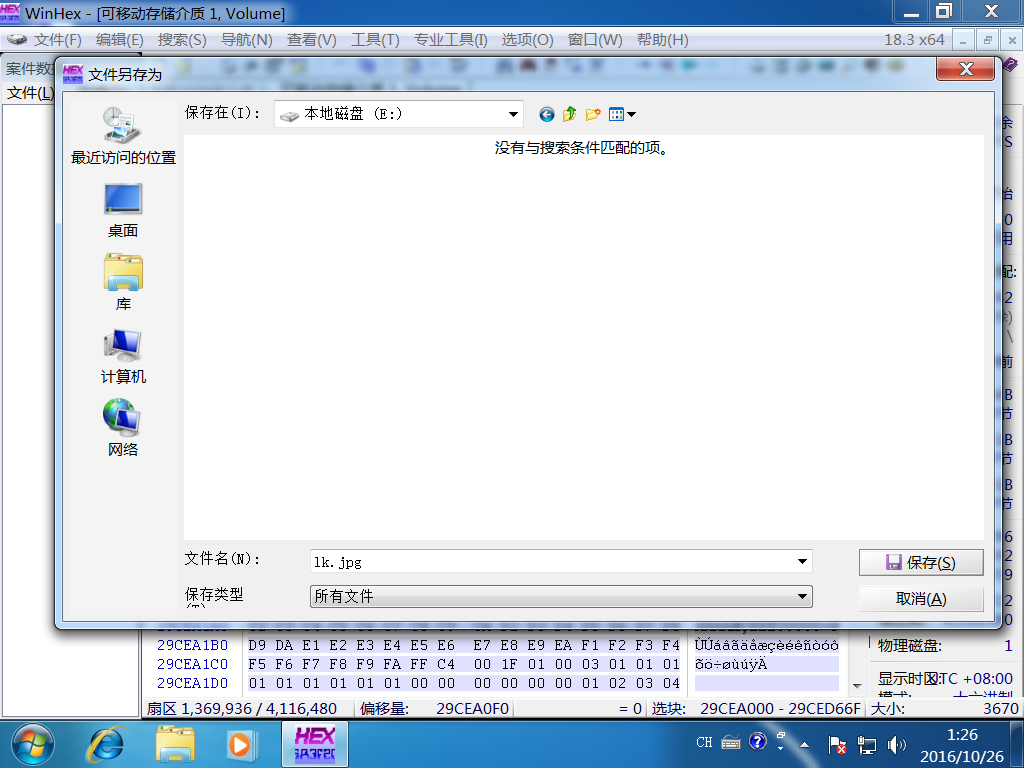Image resolution: width=1024 pixels, height=768 pixels.
Task: Click the offset value 29CEA0F0 in status bar
Action: click(x=472, y=709)
